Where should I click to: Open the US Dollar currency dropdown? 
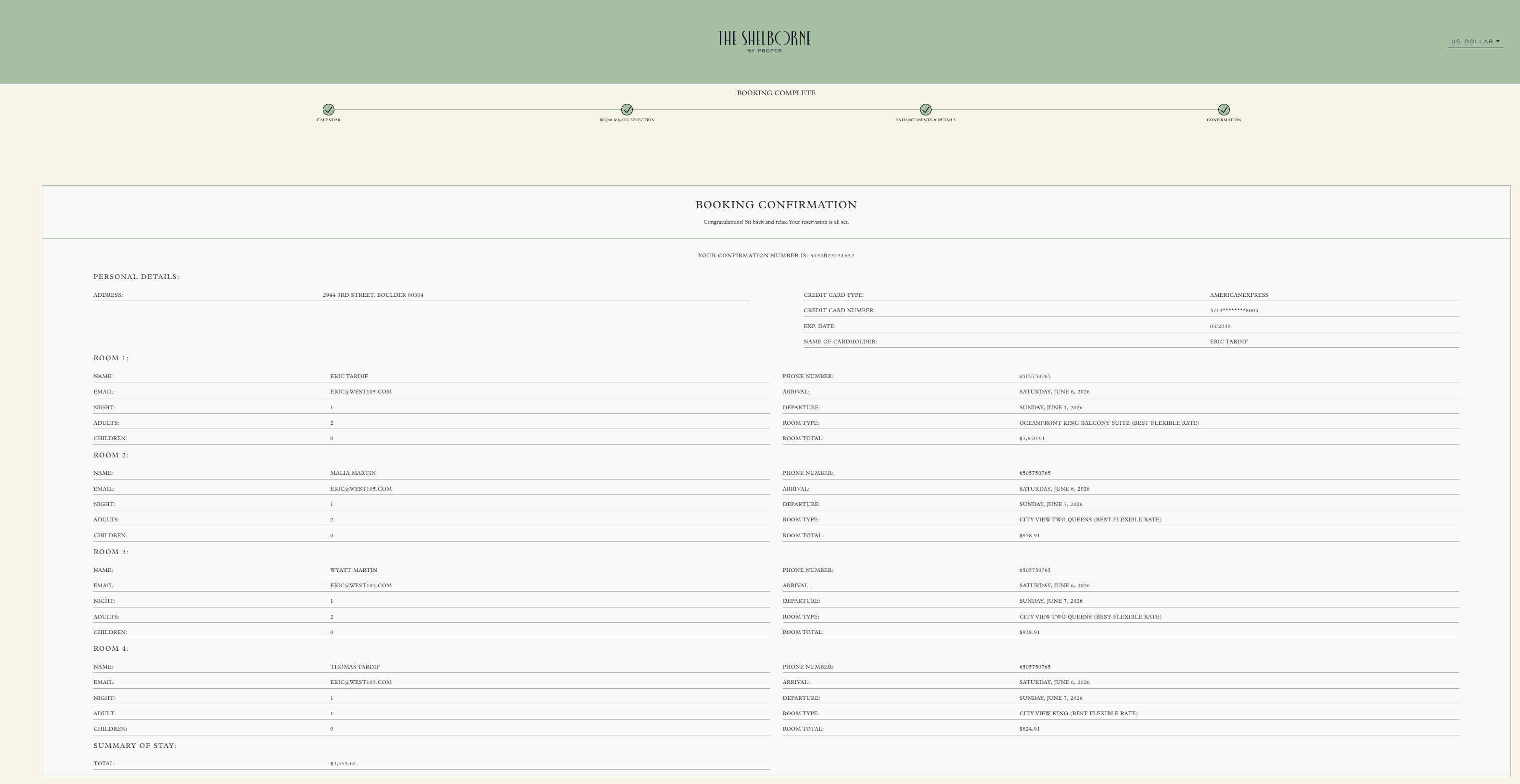pyautogui.click(x=1475, y=41)
